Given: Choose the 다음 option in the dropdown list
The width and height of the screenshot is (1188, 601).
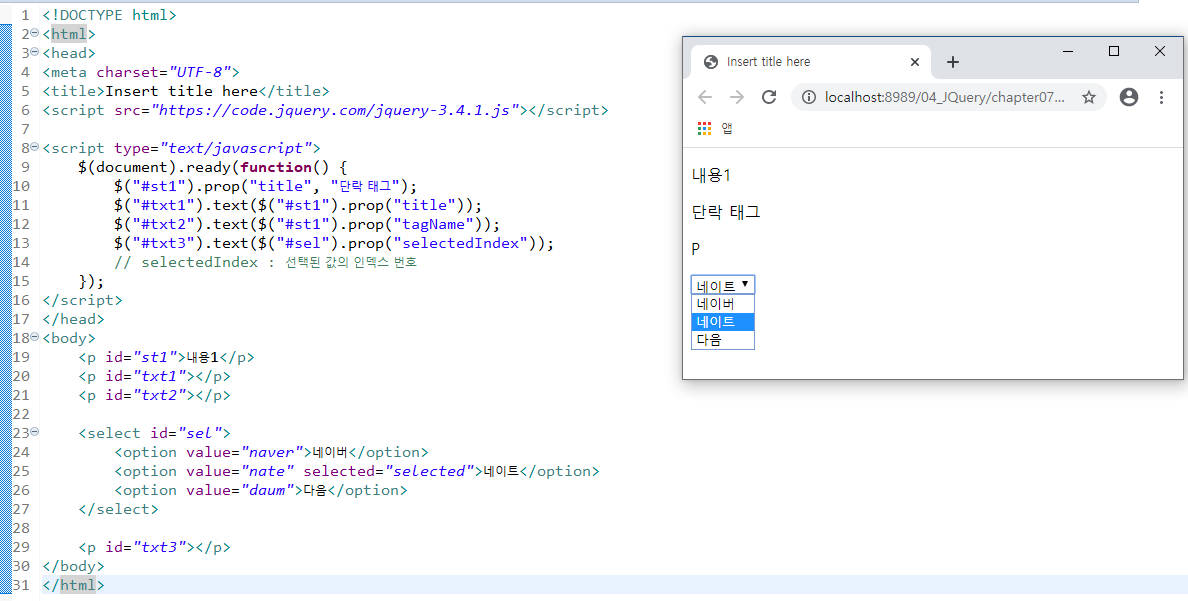Looking at the screenshot, I should click(x=723, y=340).
